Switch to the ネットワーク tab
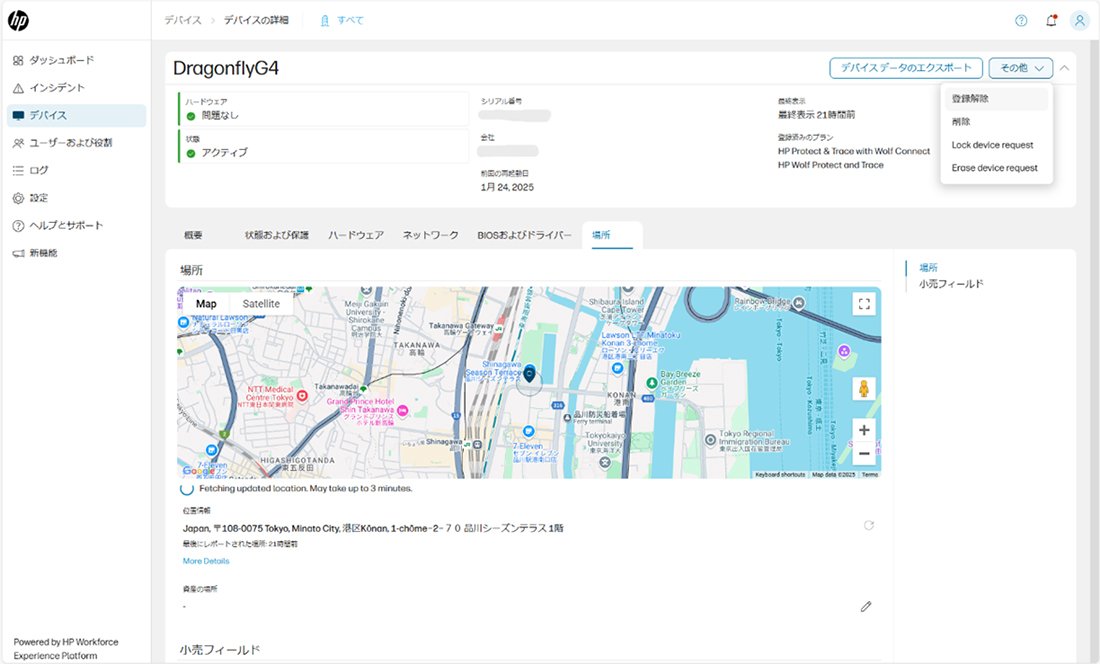1100x664 pixels. [x=431, y=235]
